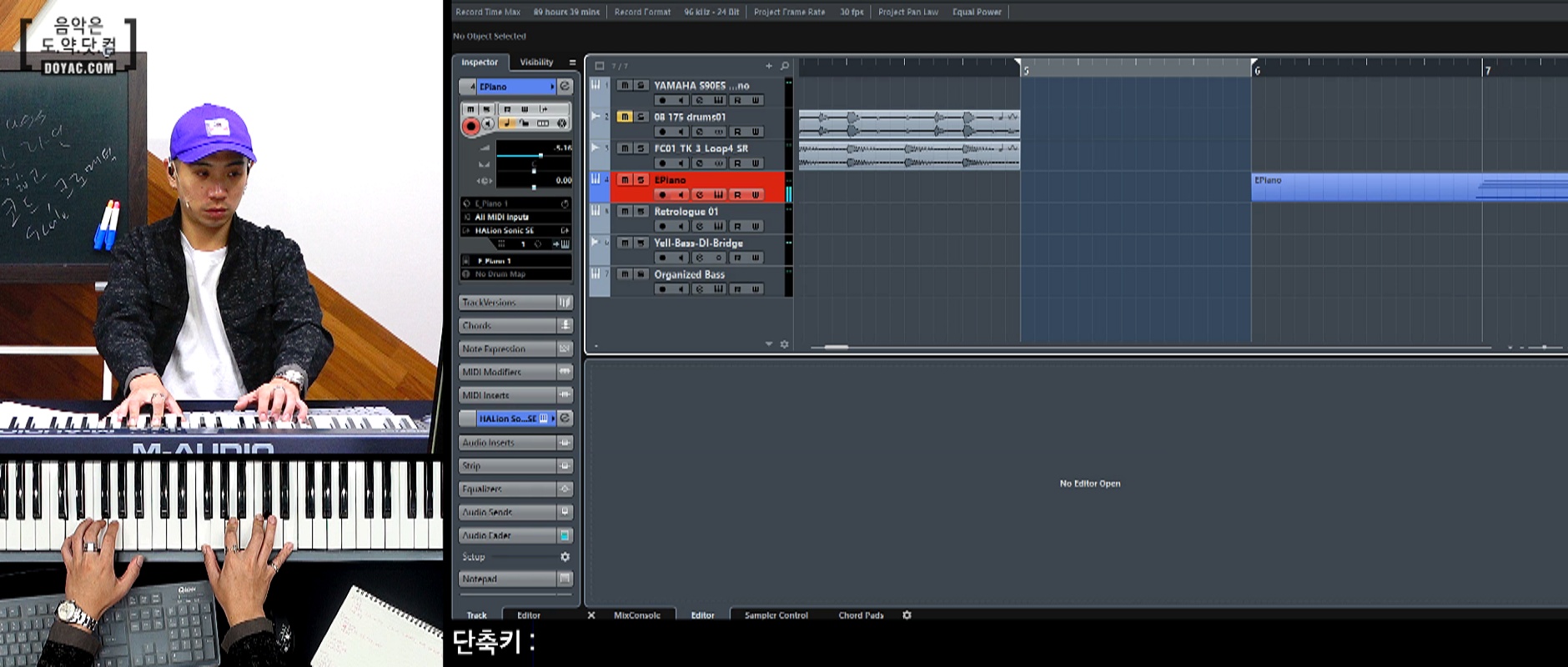
Task: Add a new track with the plus icon
Action: [768, 66]
